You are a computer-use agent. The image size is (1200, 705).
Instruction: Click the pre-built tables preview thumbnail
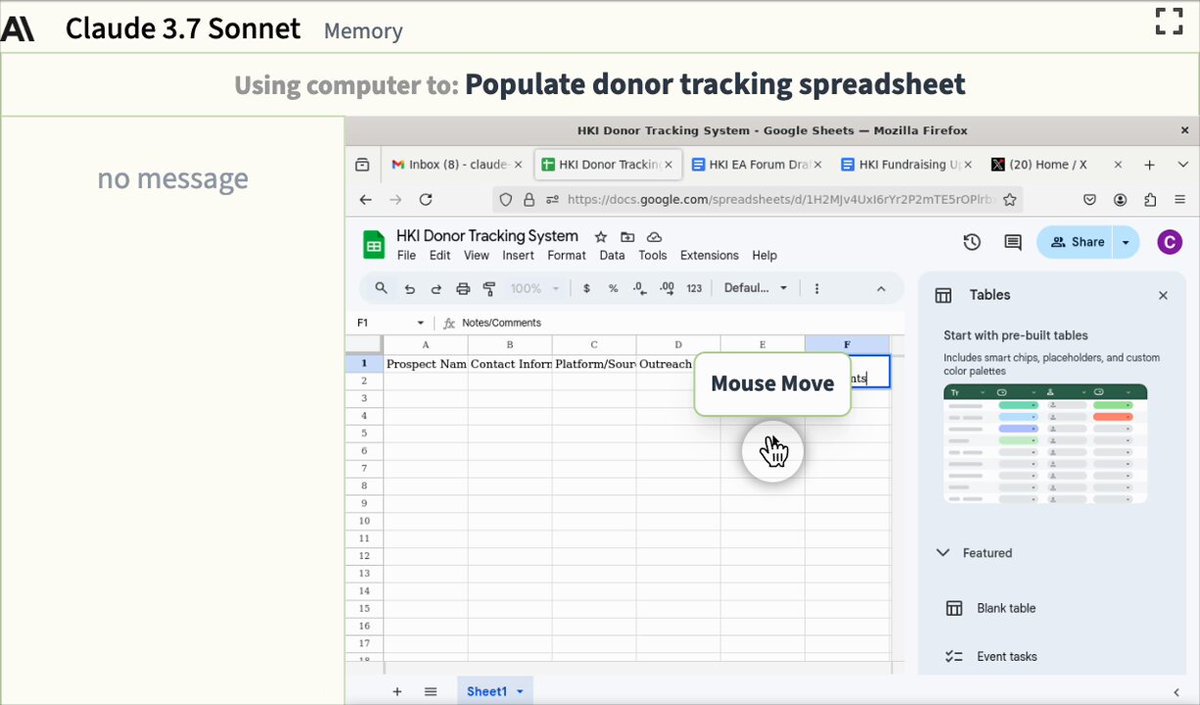click(x=1045, y=444)
